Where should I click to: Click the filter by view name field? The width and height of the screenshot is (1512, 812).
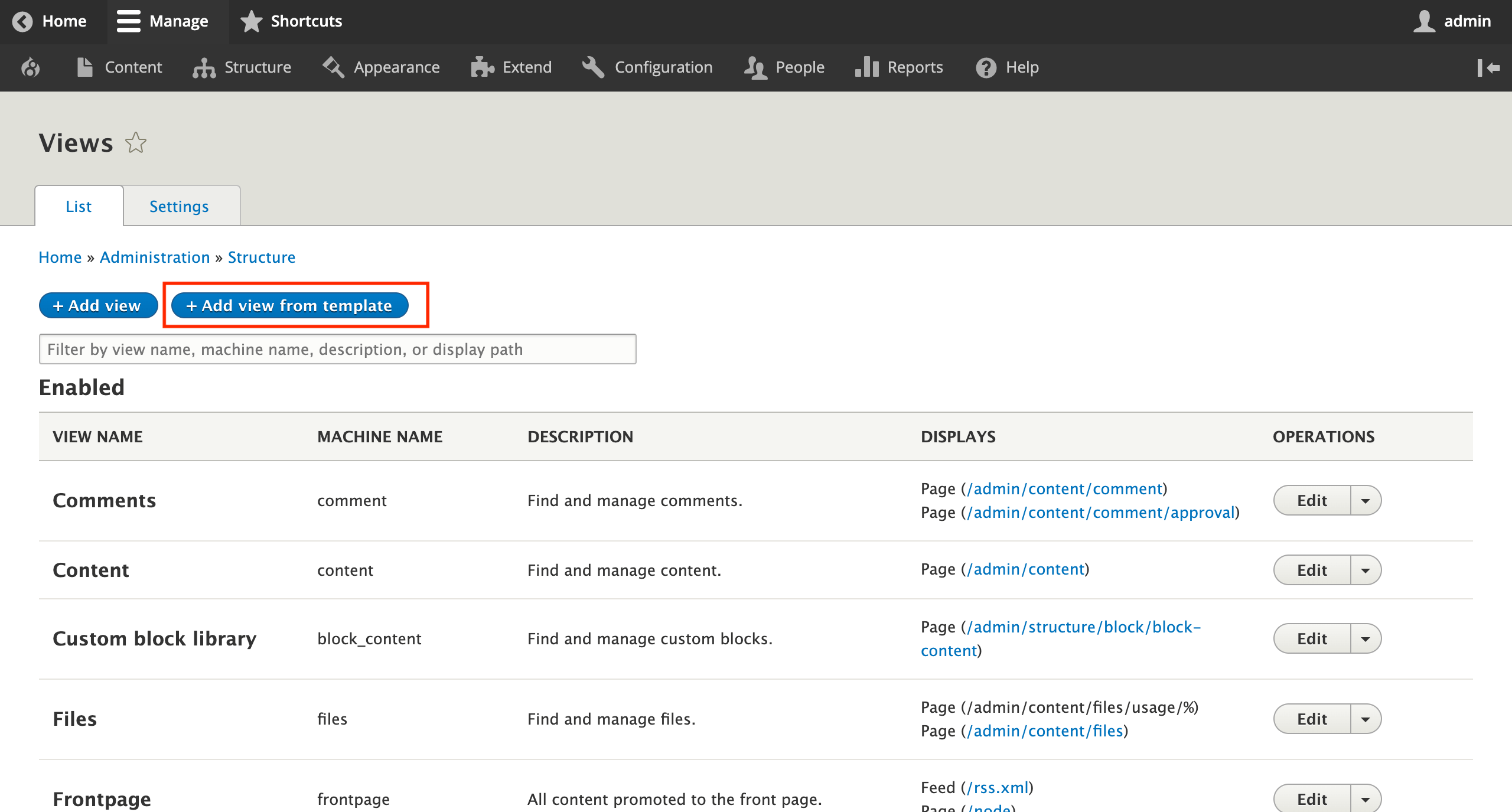click(x=337, y=349)
